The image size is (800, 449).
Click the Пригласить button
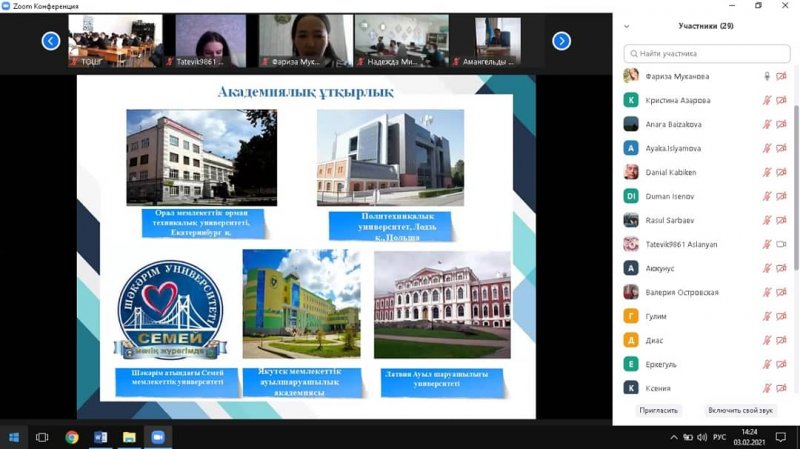[658, 410]
